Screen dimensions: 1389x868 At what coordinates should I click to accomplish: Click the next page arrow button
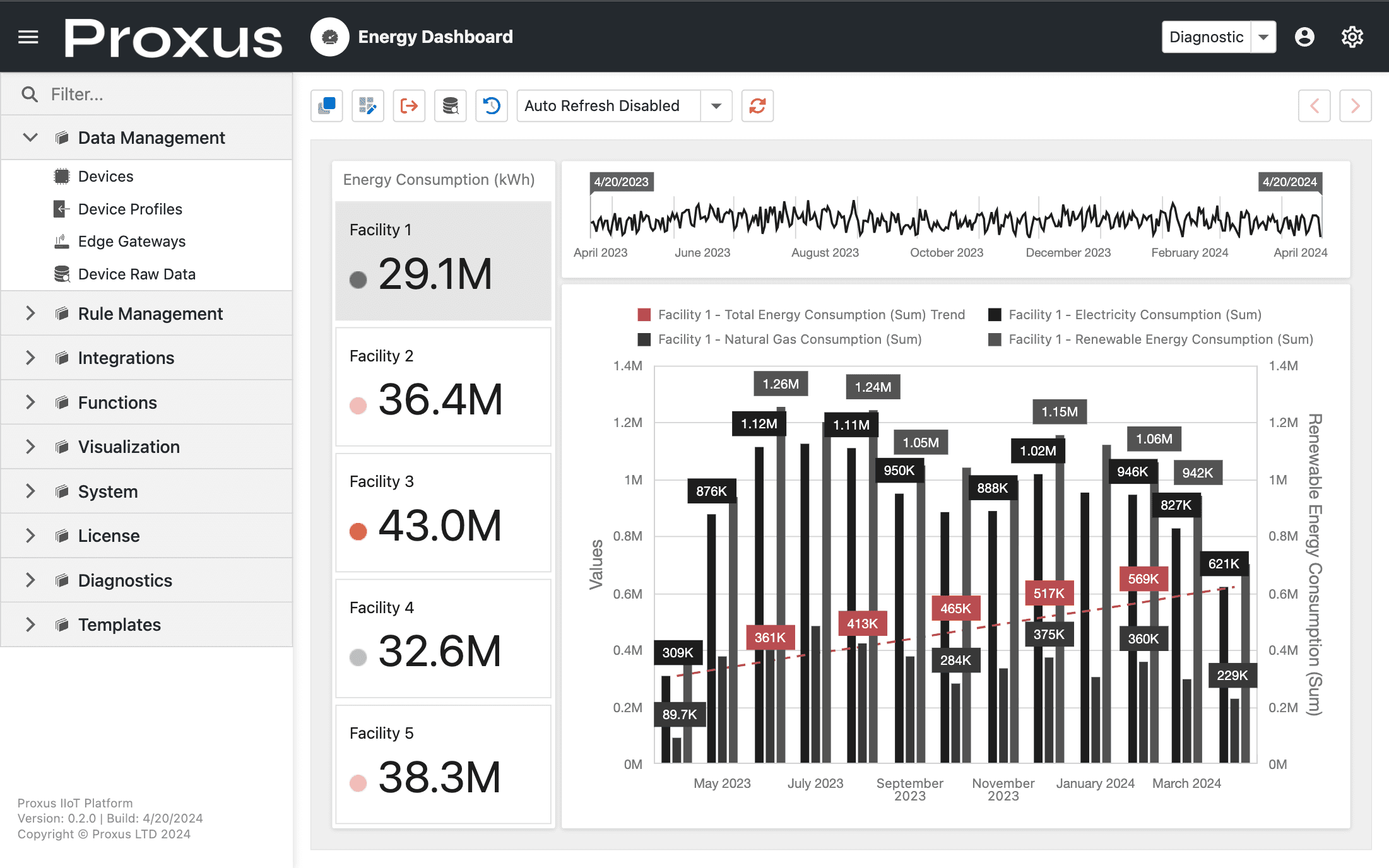(x=1356, y=105)
